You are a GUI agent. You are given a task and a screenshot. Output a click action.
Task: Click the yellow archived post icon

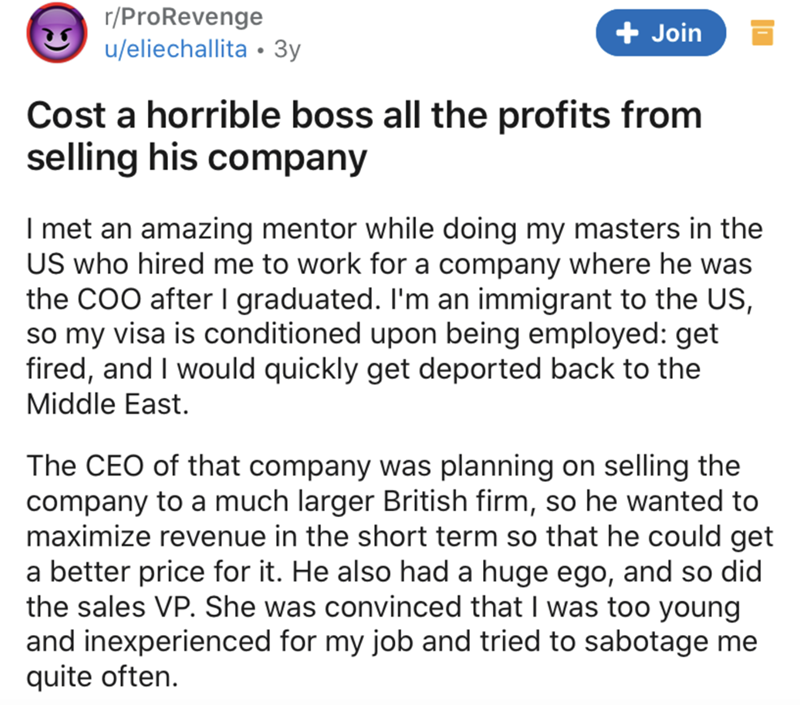click(x=761, y=34)
